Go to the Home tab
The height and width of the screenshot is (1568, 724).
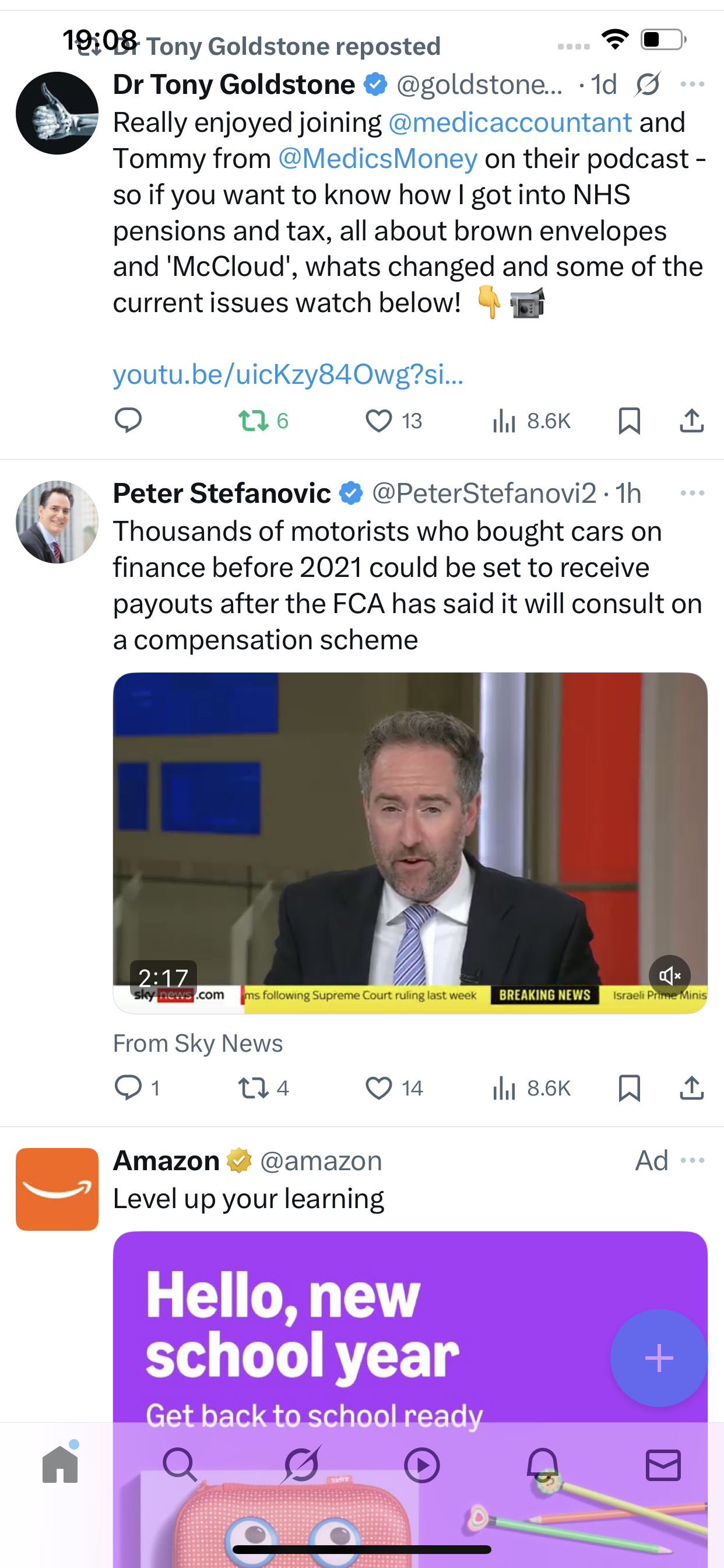[x=60, y=1465]
